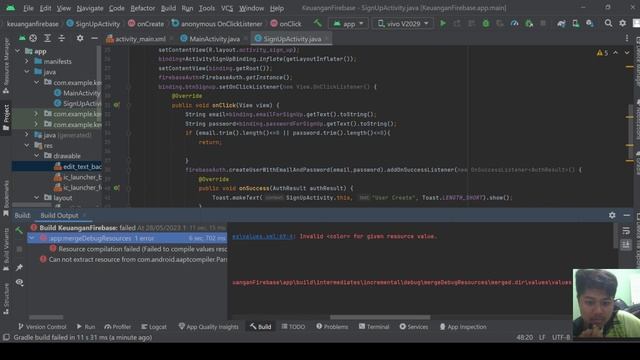Collapse the res folder
The width and height of the screenshot is (640, 360).
pos(27,145)
